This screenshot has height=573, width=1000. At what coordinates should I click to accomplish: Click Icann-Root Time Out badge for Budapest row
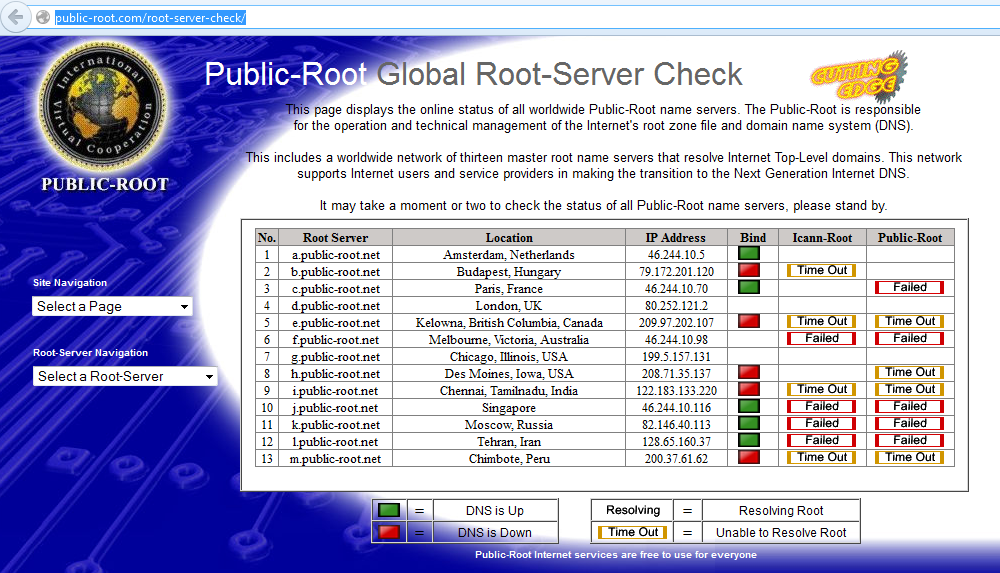[x=821, y=271]
